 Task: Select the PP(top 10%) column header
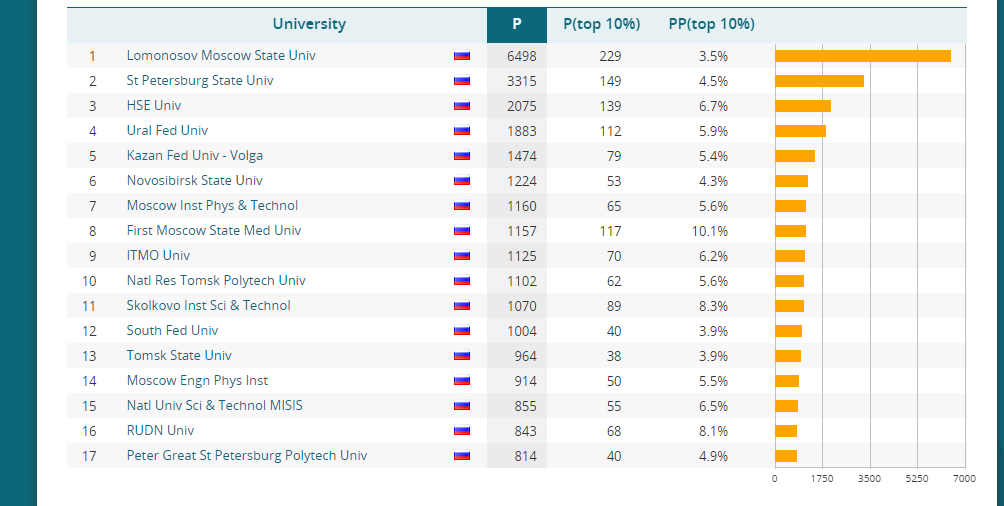[711, 24]
